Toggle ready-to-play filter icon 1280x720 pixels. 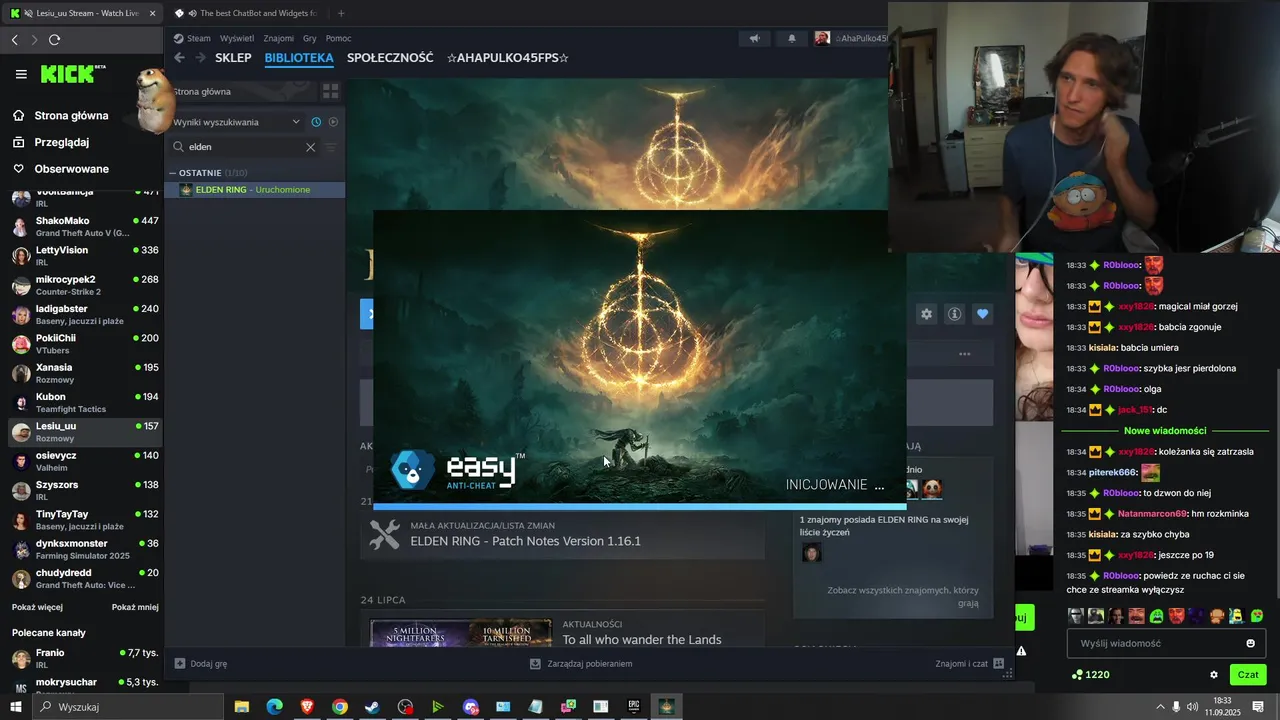tap(334, 122)
